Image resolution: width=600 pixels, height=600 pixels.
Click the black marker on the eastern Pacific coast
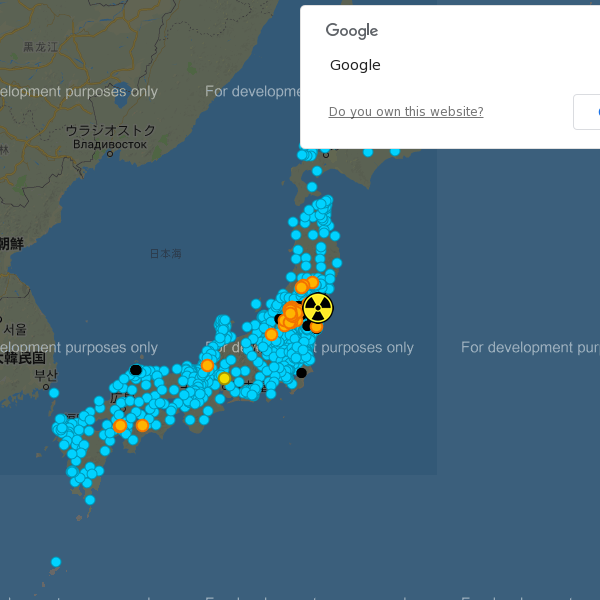coord(302,373)
